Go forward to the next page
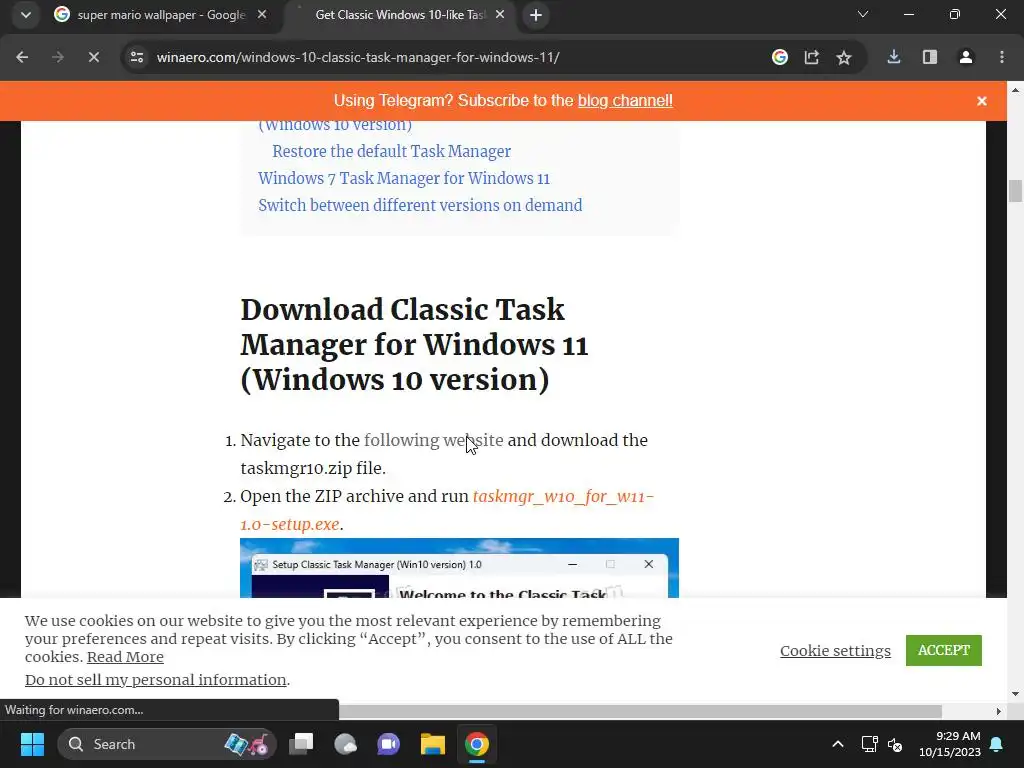Image resolution: width=1024 pixels, height=768 pixels. (x=58, y=57)
